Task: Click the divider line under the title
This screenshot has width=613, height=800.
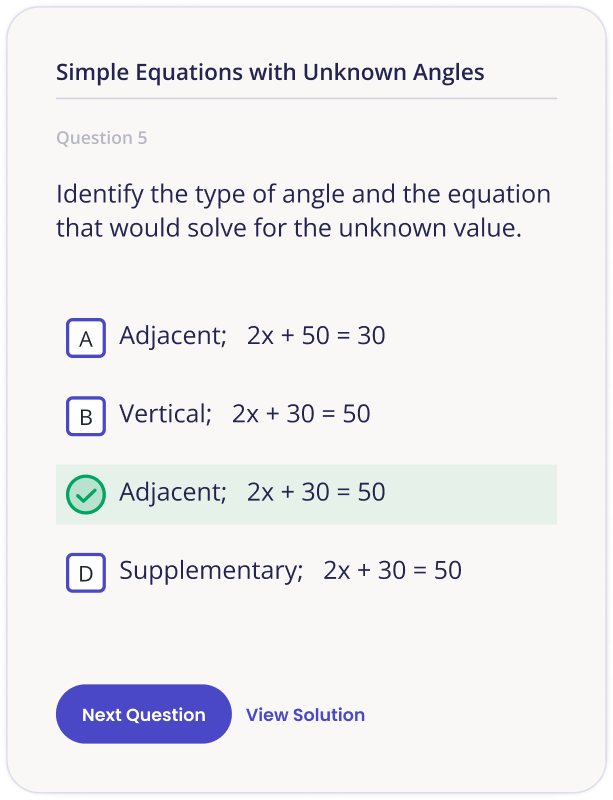Action: 306,99
